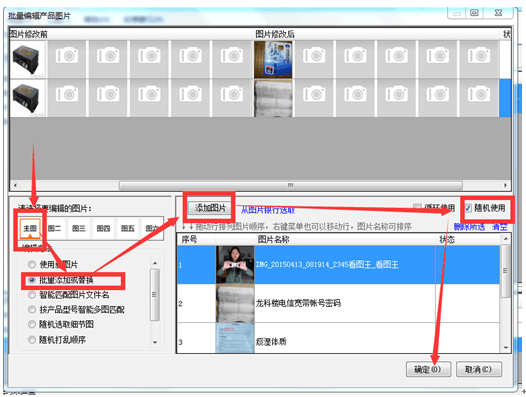The height and width of the screenshot is (397, 526).
Task: Enable the 循环使用 checkbox
Action: 417,207
